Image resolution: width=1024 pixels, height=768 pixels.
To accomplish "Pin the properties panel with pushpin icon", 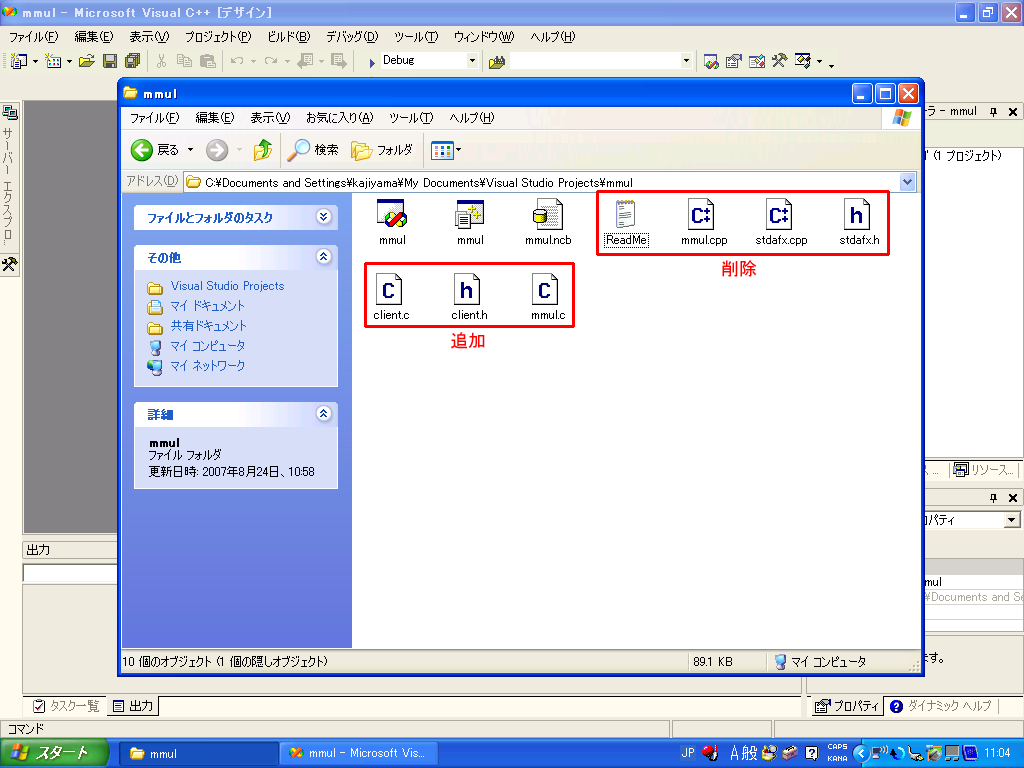I will tap(993, 498).
